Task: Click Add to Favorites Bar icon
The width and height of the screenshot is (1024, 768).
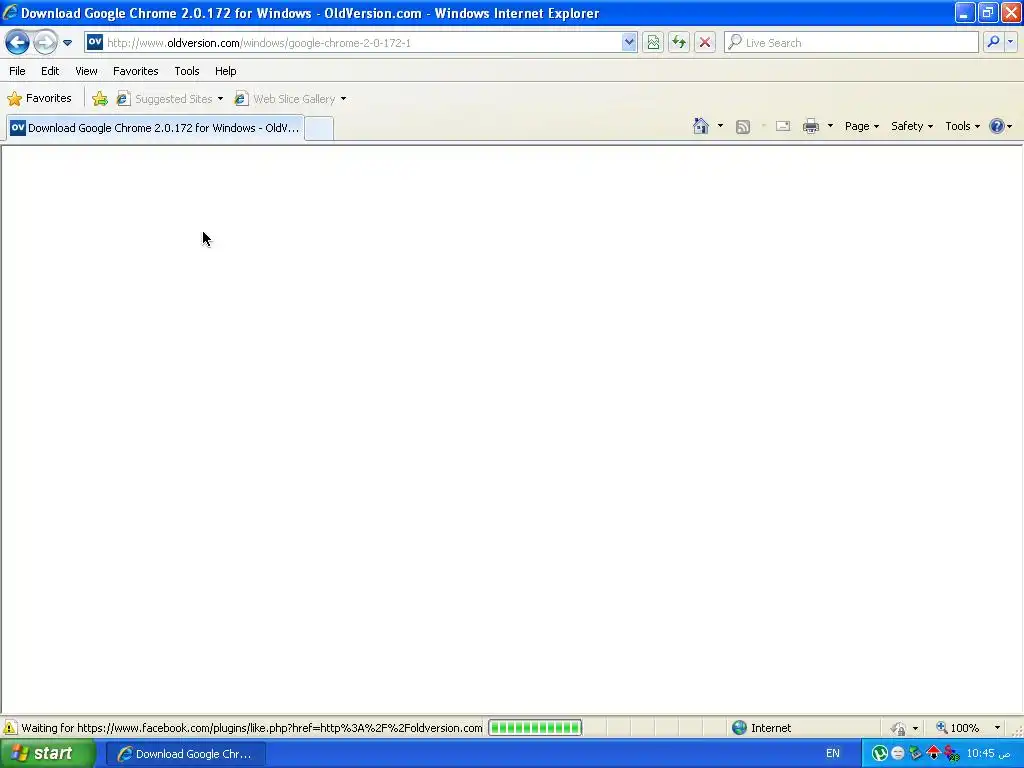Action: [x=100, y=99]
